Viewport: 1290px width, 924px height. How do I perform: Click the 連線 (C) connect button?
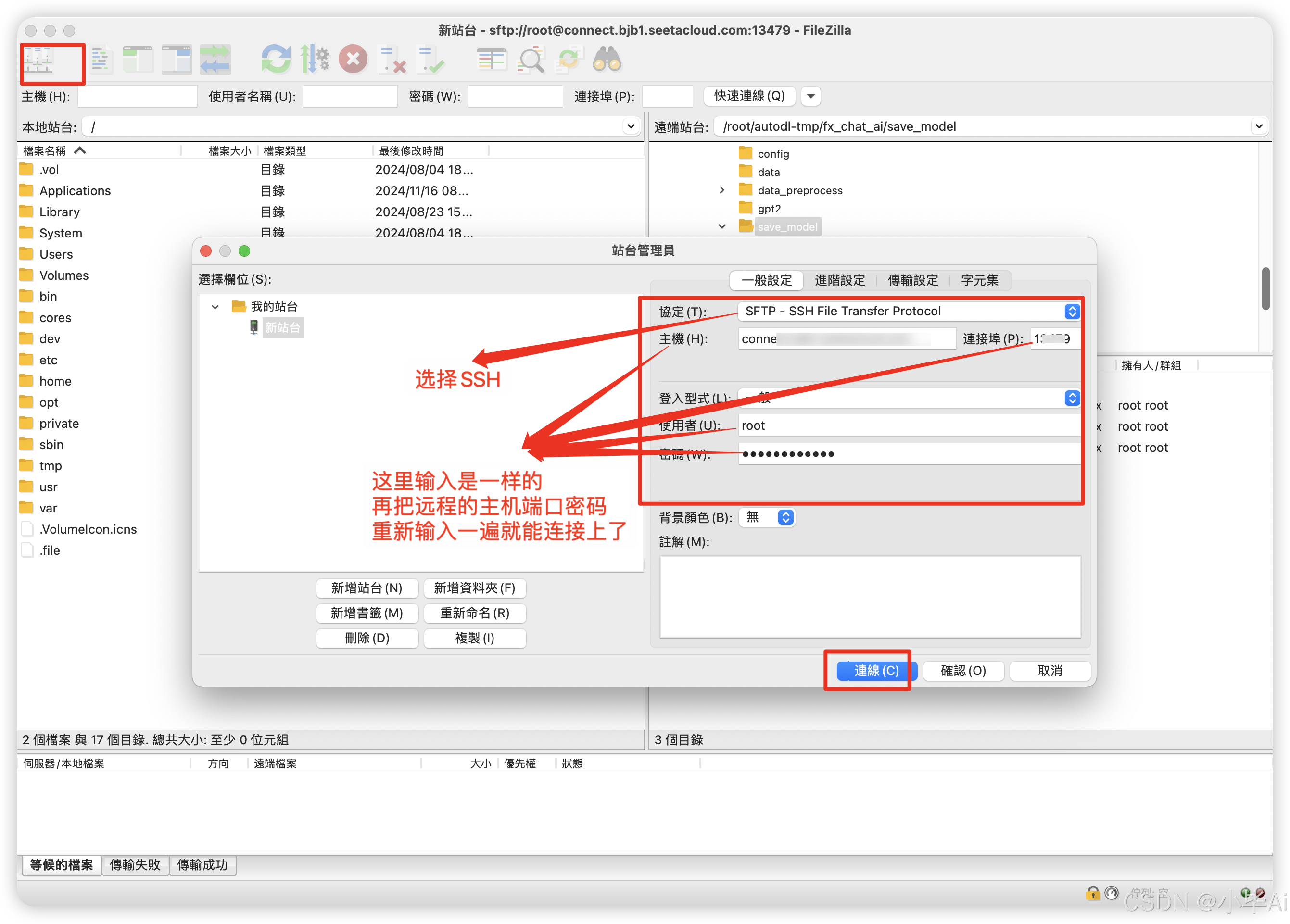pos(875,670)
